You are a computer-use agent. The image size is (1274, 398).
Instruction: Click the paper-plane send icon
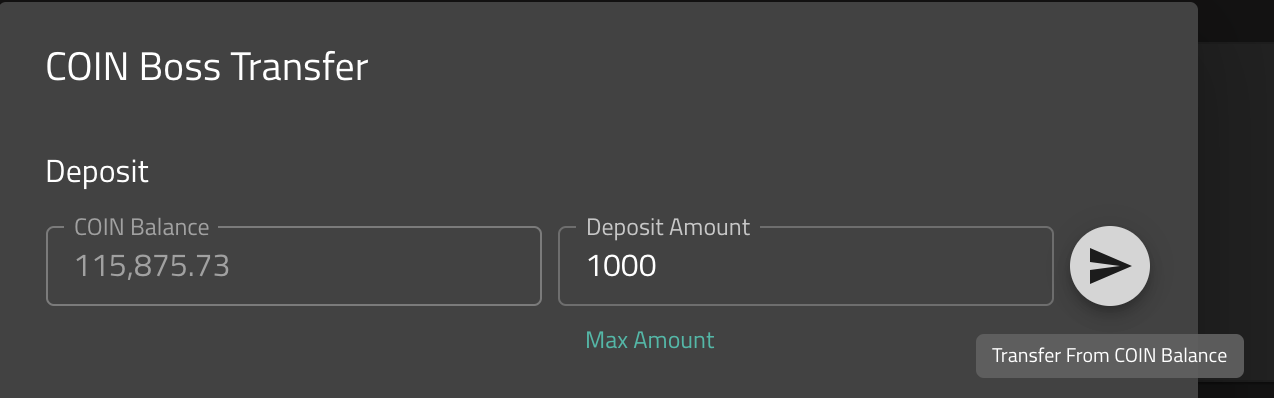tap(1110, 266)
